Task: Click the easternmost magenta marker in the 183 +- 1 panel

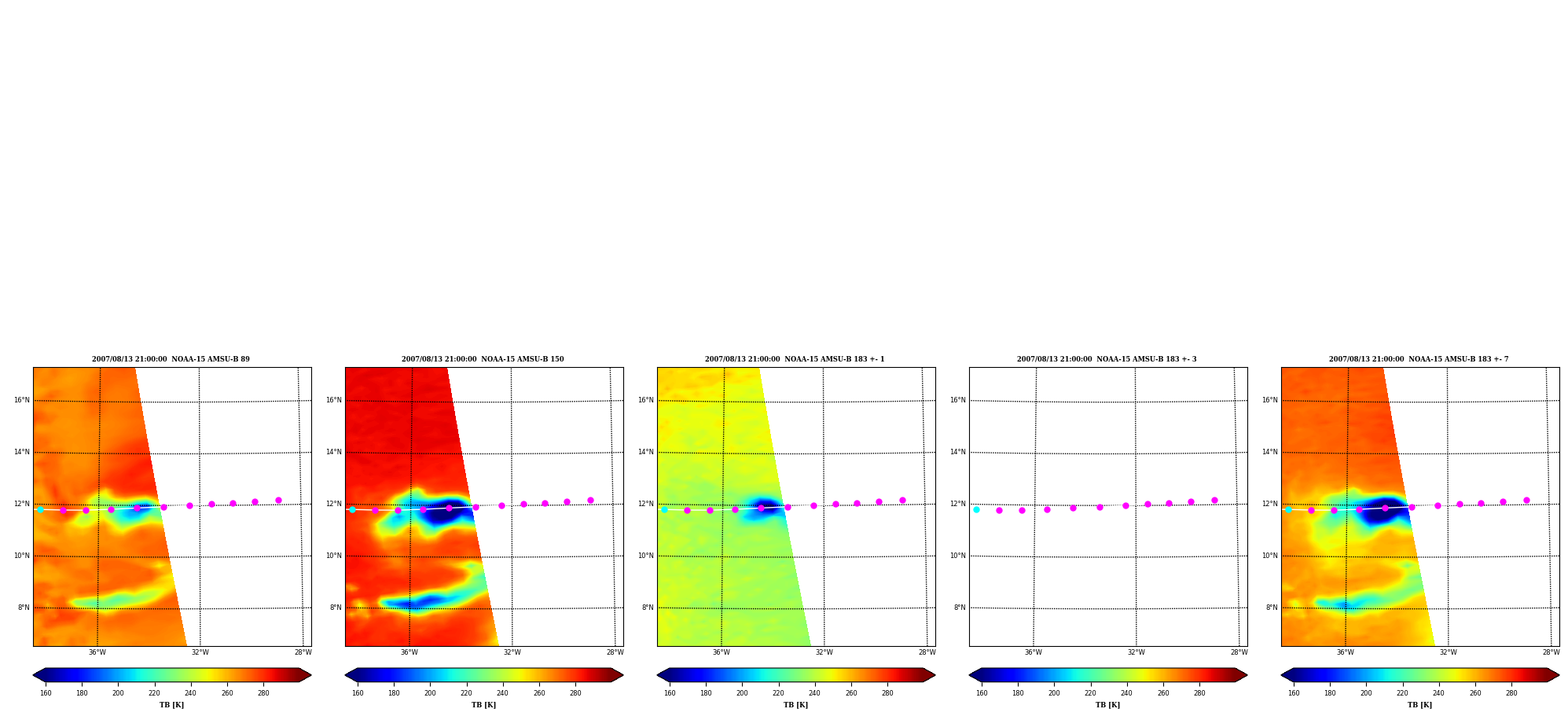Action: pos(902,500)
